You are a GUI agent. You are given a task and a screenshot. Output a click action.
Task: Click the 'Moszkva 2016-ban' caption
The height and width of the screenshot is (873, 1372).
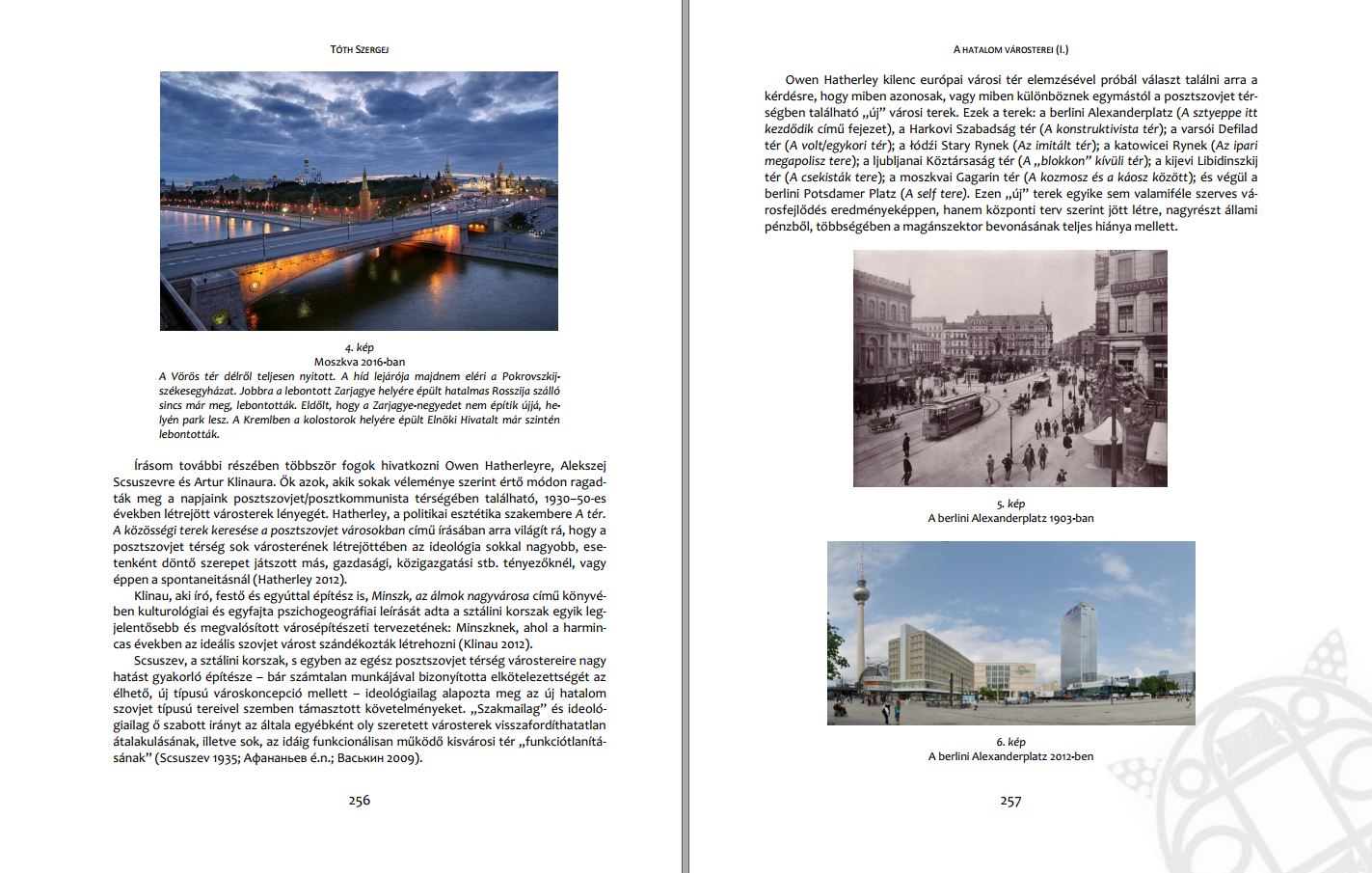pyautogui.click(x=360, y=362)
